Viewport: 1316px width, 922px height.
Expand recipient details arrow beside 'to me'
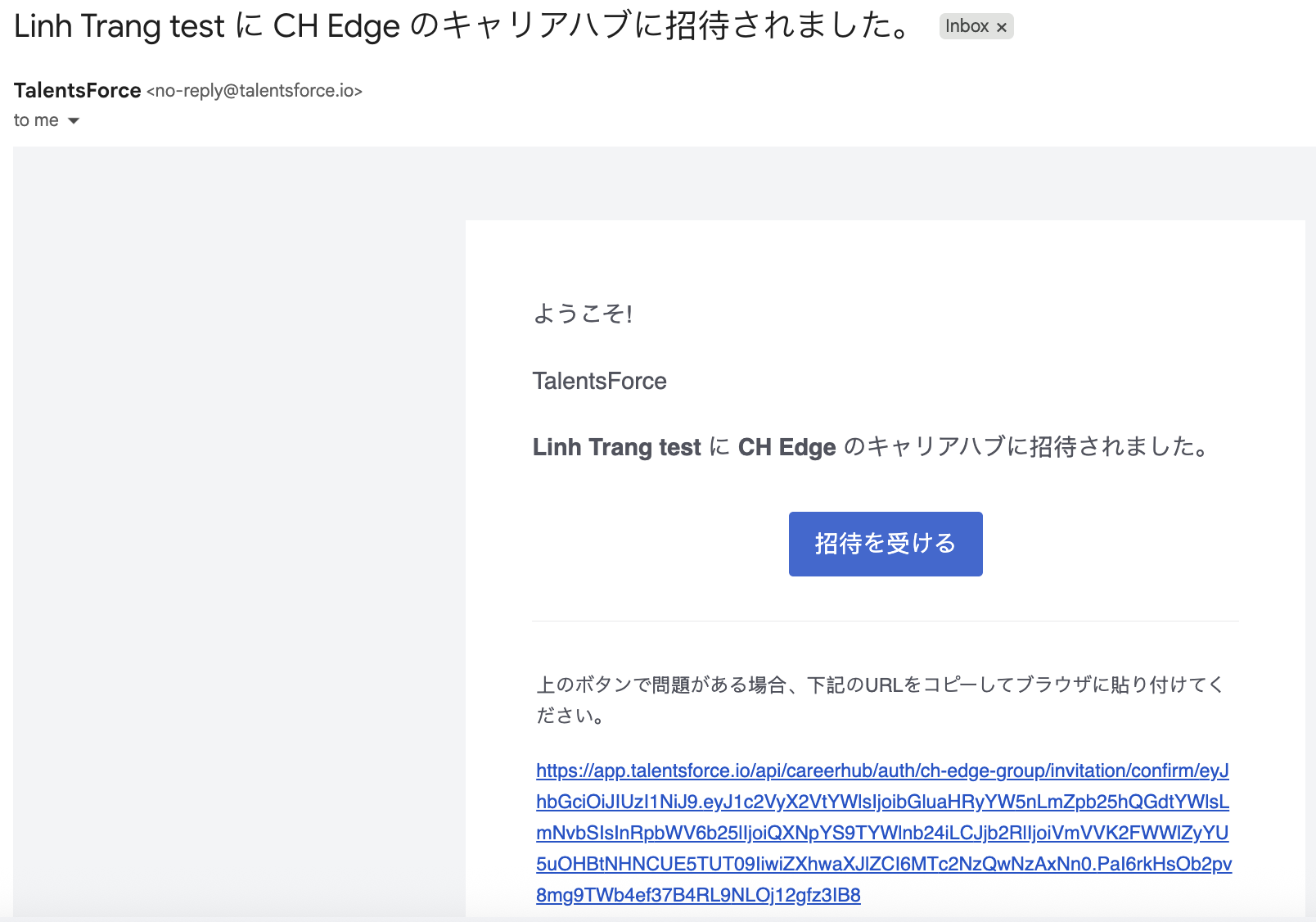click(74, 120)
